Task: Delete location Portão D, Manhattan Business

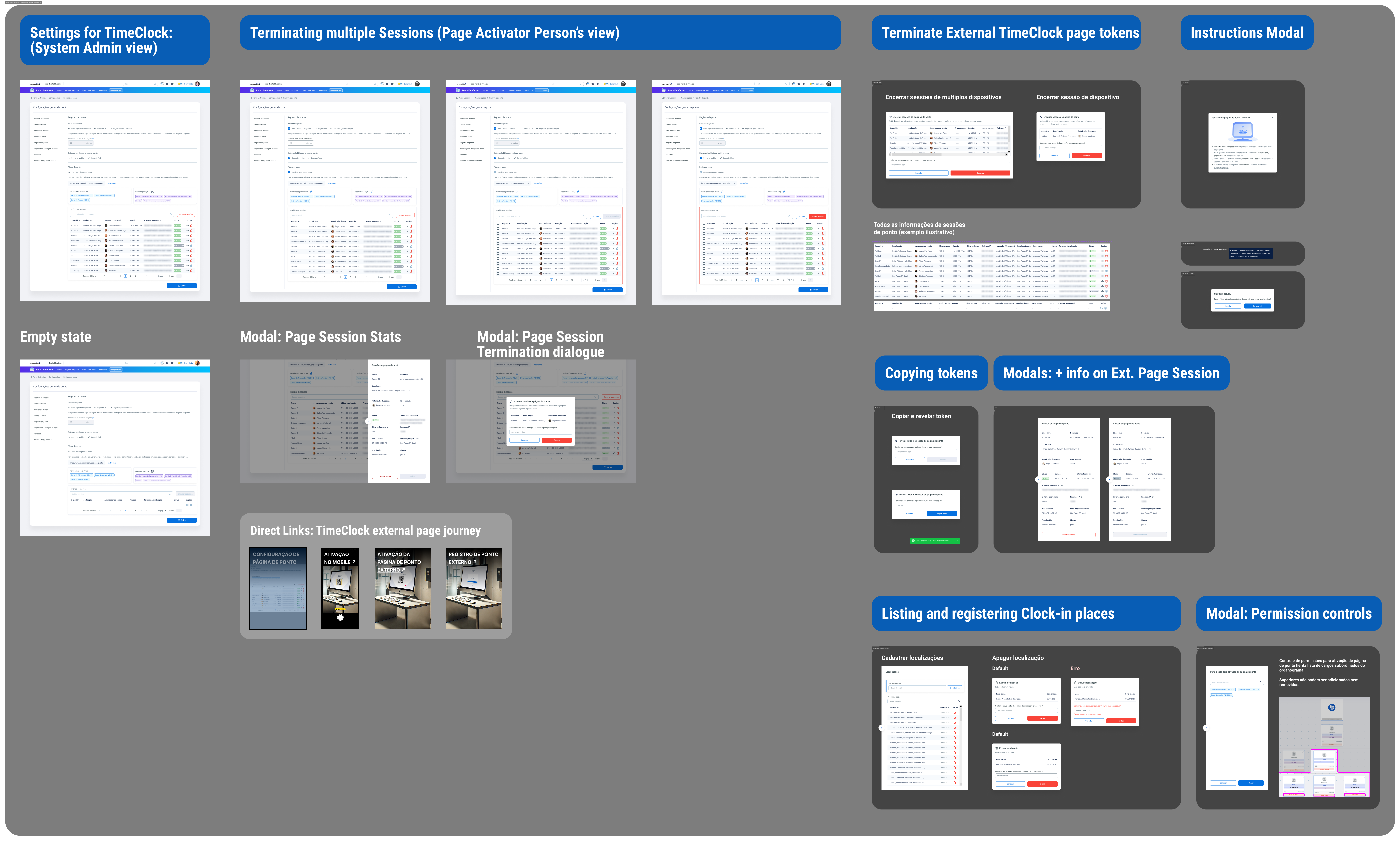Action: 955,758
